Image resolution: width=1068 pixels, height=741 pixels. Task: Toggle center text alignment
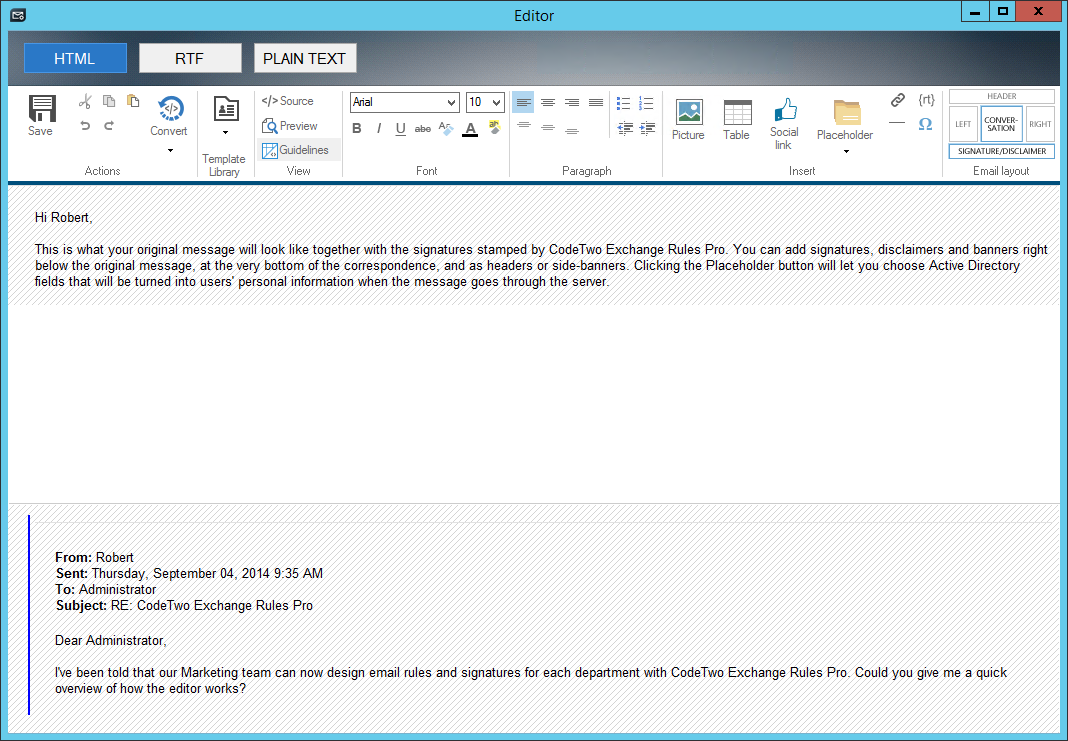pos(548,102)
